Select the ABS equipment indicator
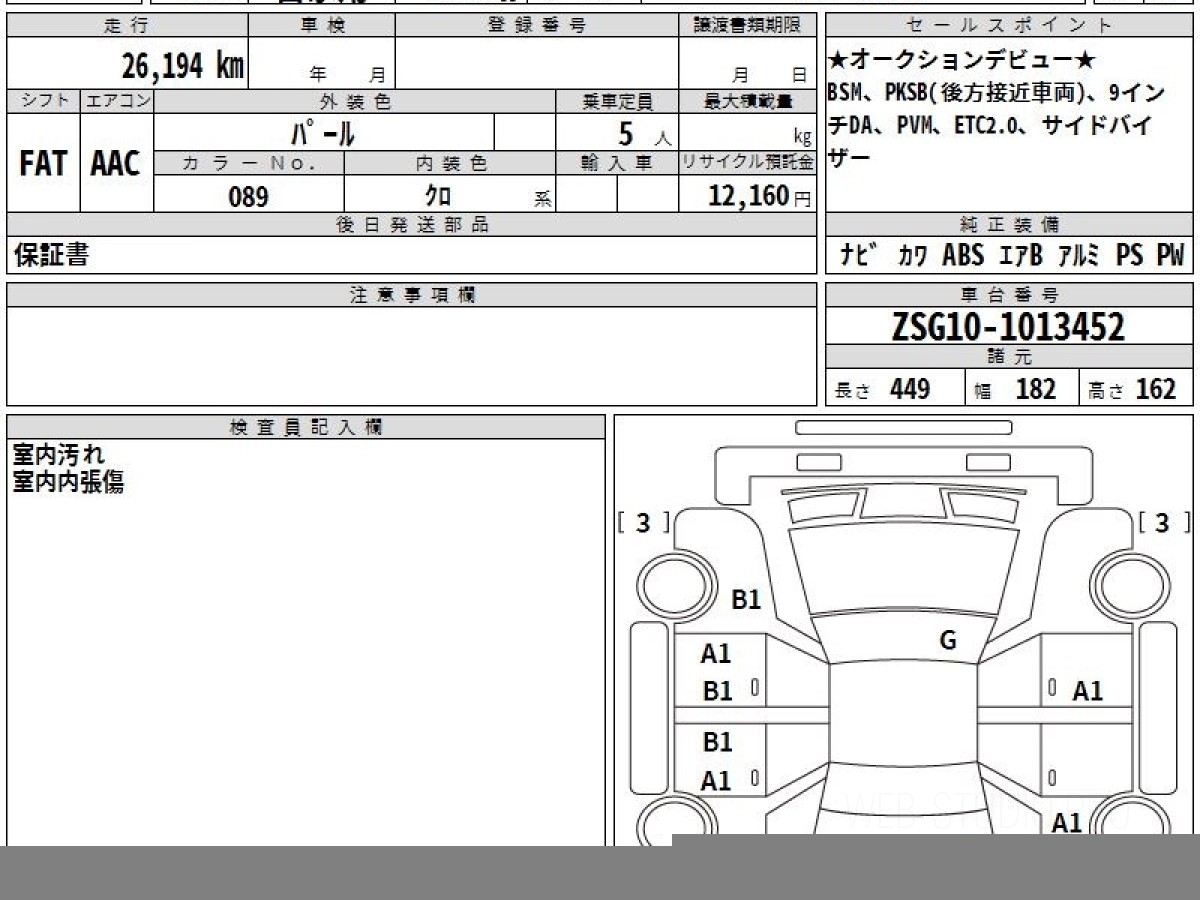This screenshot has width=1200, height=900. [x=963, y=256]
